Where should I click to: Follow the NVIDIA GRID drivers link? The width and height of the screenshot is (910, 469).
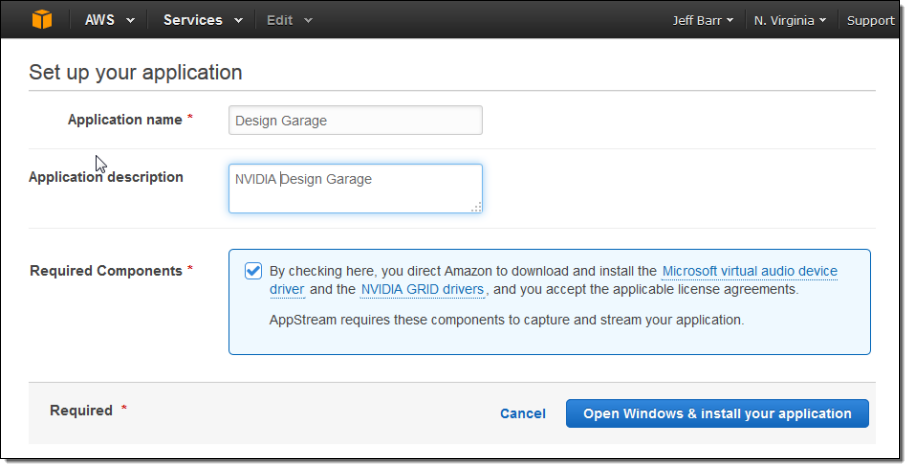423,290
